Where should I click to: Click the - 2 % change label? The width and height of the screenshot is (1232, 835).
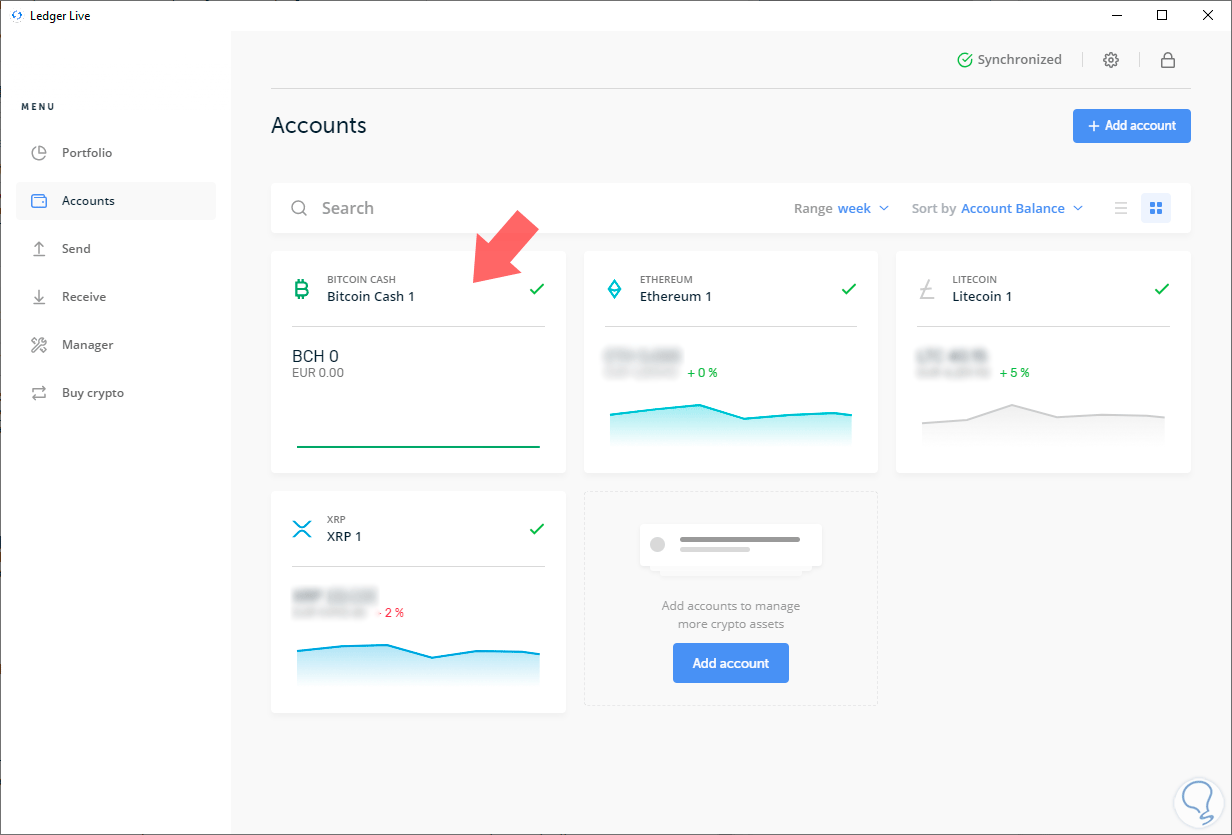click(x=391, y=613)
